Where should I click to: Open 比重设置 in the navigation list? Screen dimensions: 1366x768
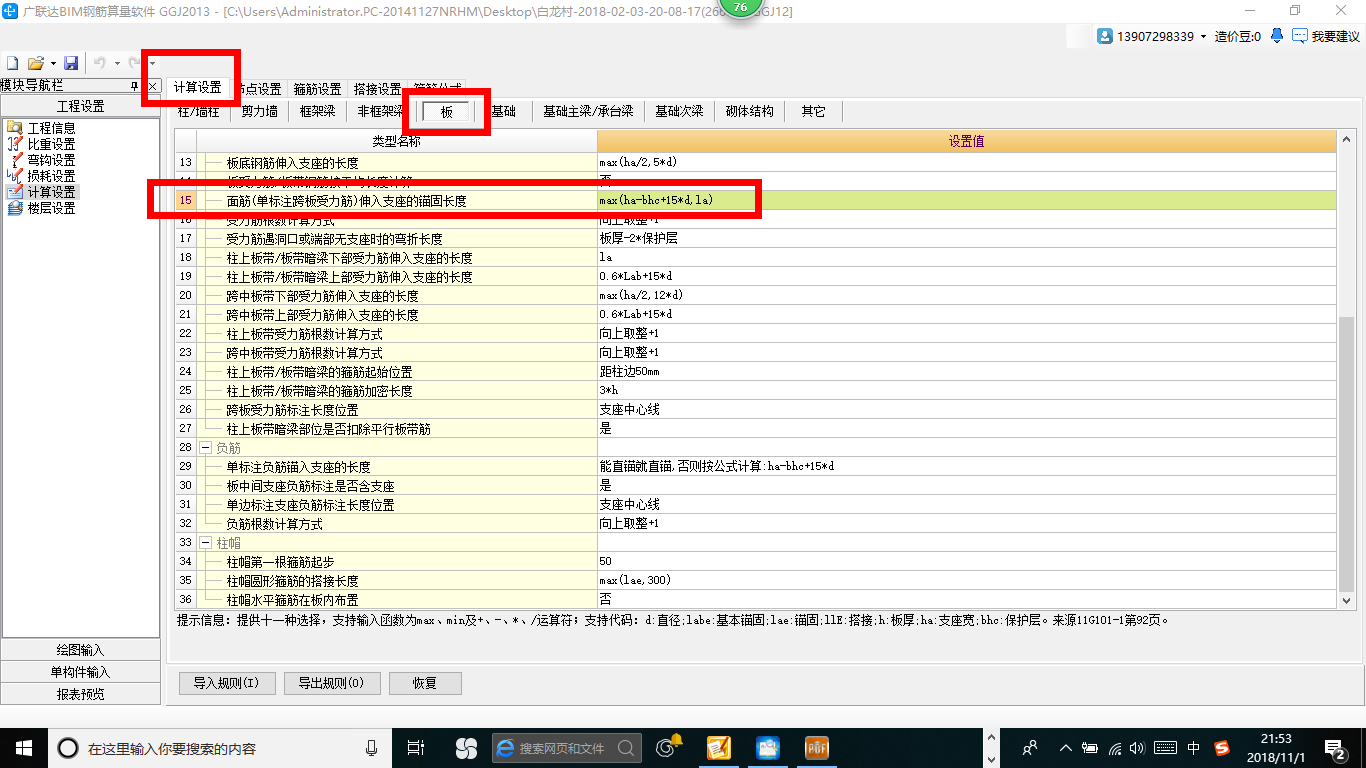40,144
